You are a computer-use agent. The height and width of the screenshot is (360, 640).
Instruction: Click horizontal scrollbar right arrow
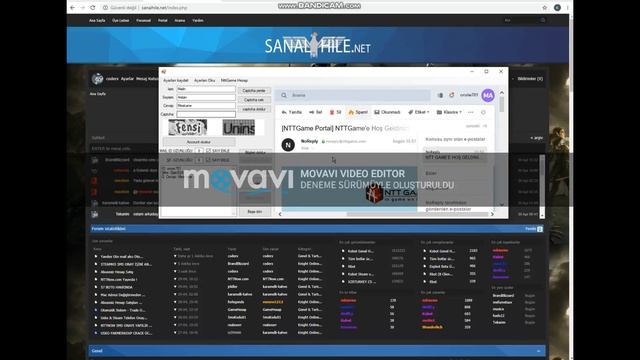[x=492, y=214]
